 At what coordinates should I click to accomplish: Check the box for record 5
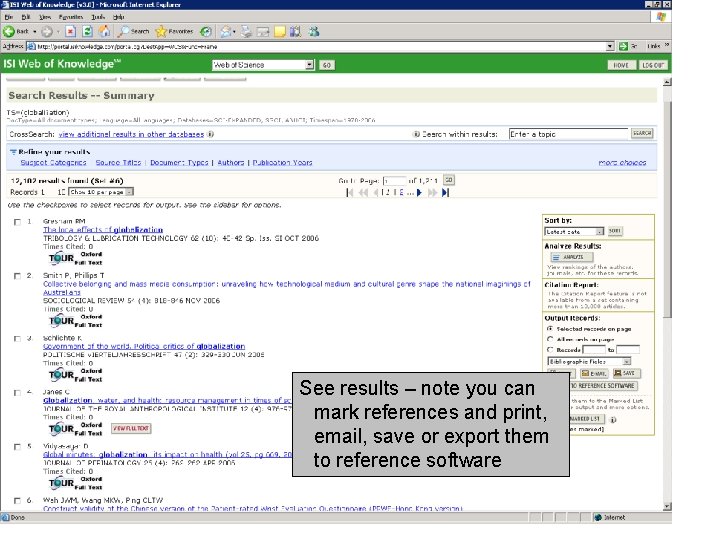coord(17,447)
